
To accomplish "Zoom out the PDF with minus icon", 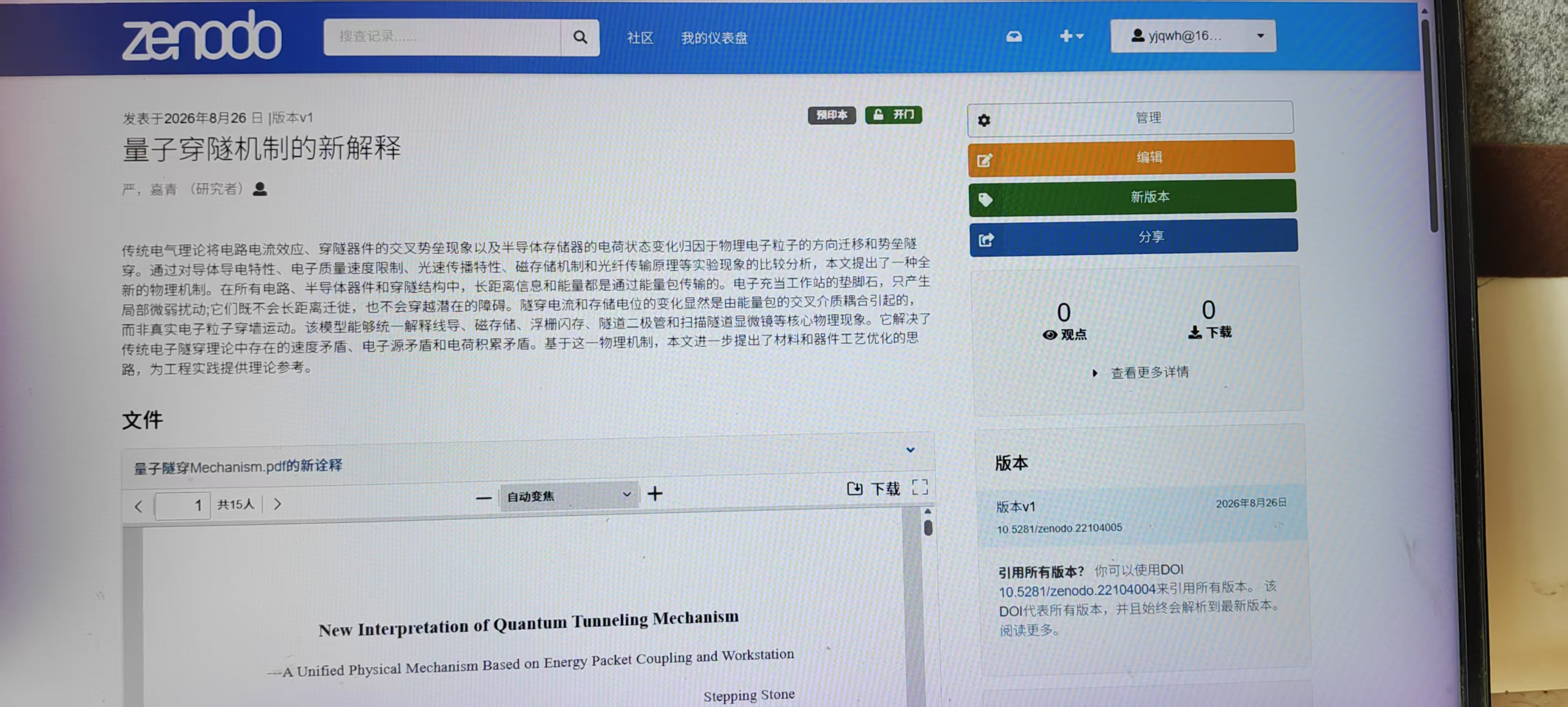I will tap(483, 498).
